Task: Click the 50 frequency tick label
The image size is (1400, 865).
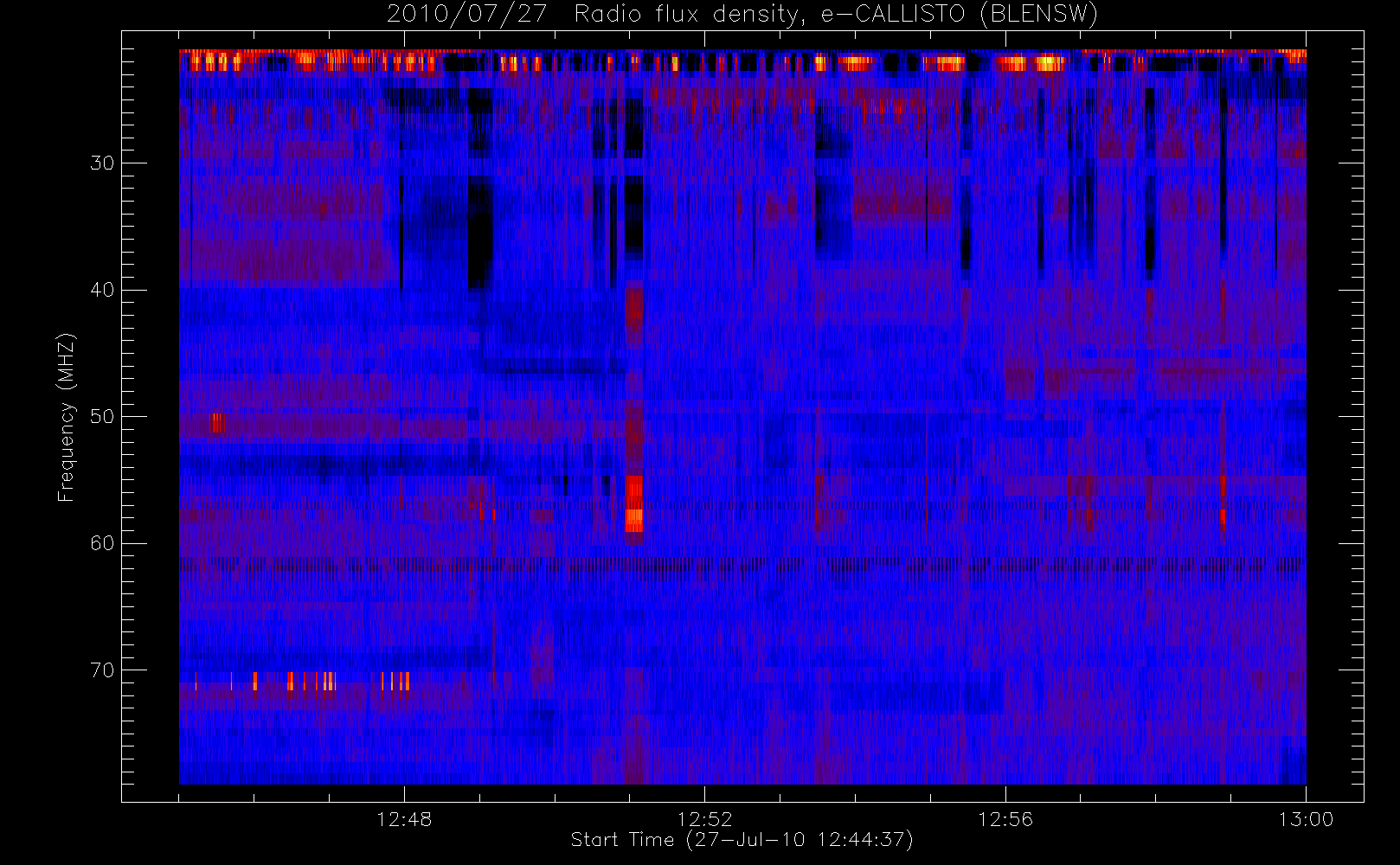Action: point(102,417)
